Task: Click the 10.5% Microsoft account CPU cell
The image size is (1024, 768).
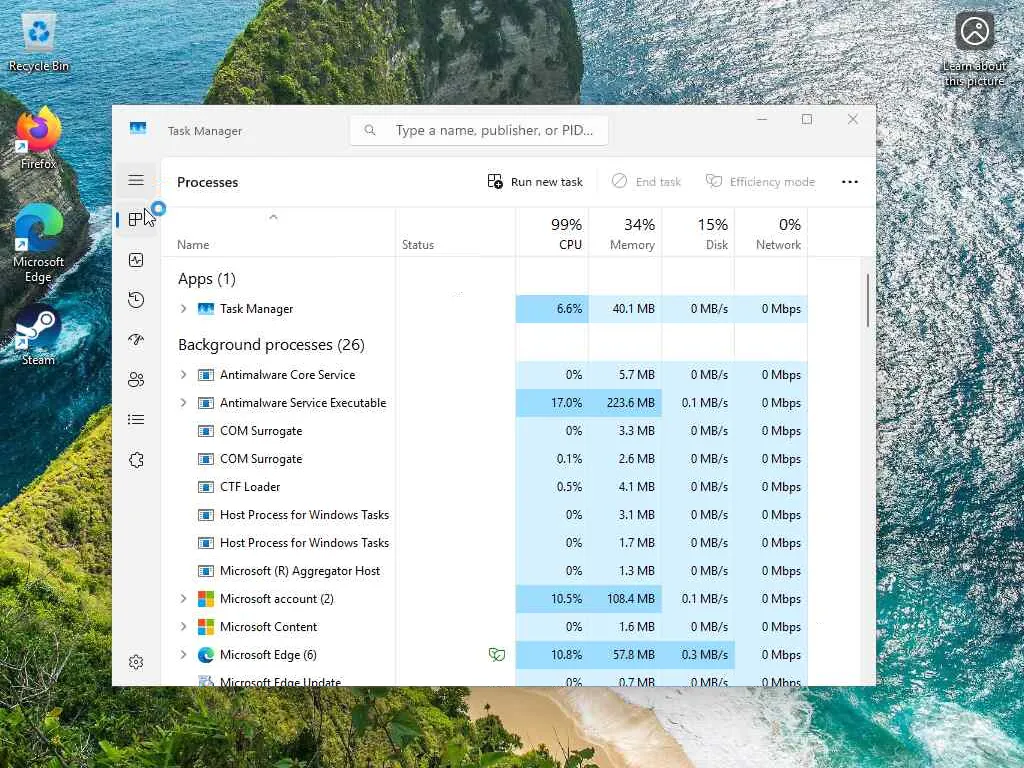Action: 552,599
